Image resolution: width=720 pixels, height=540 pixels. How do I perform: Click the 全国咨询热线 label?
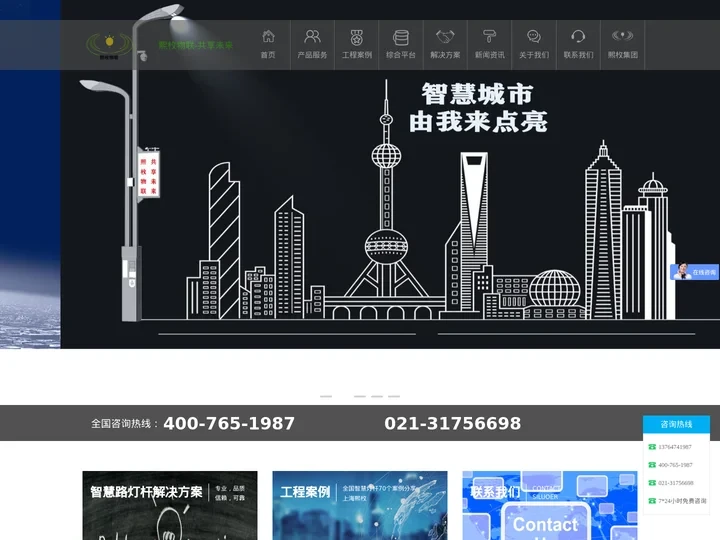pos(124,423)
